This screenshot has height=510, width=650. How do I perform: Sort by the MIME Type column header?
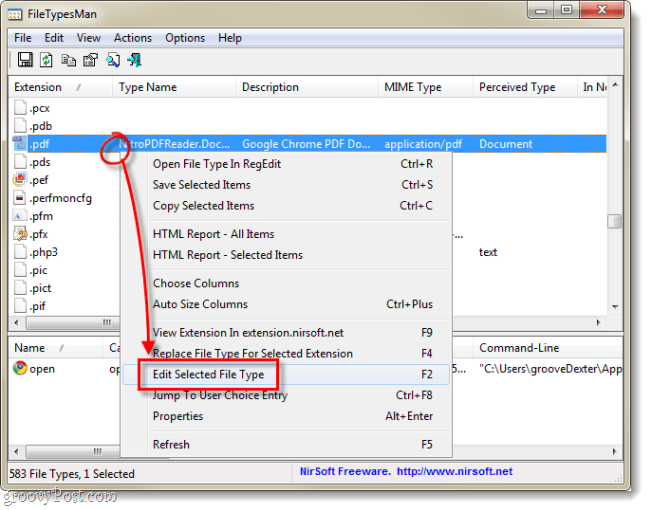point(426,87)
